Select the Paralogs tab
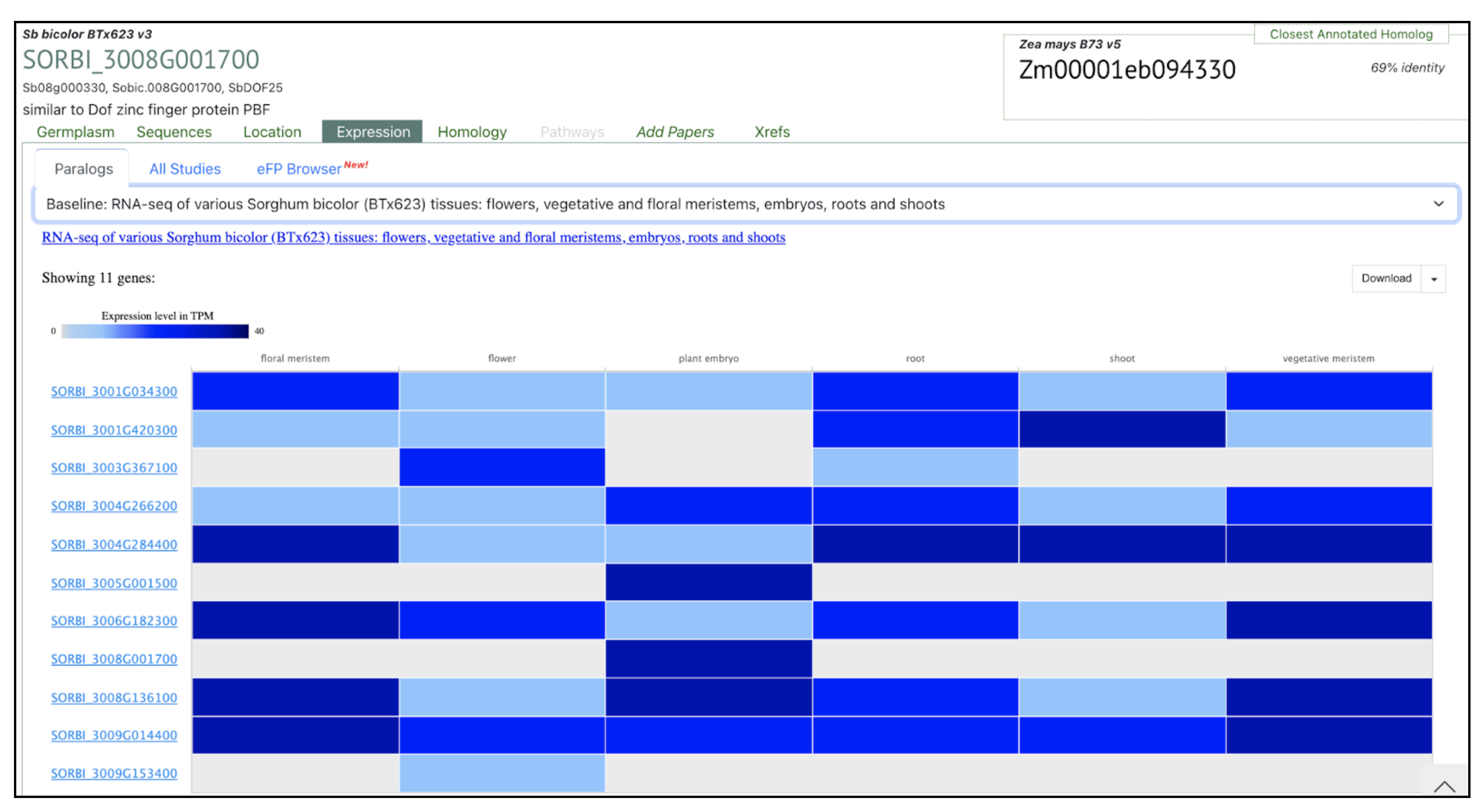Viewport: 1481px width, 812px height. [84, 169]
